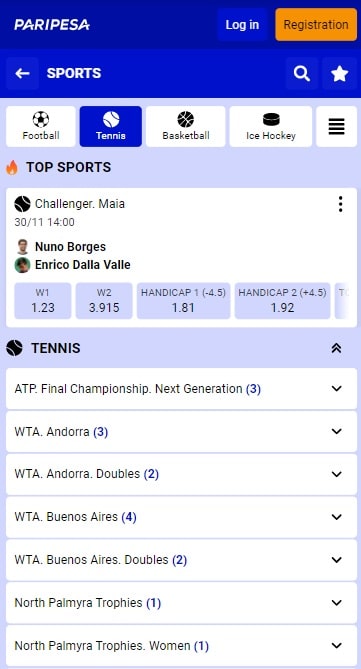The width and height of the screenshot is (361, 669).
Task: Expand the WTA. Andorra (3) list
Action: (181, 431)
